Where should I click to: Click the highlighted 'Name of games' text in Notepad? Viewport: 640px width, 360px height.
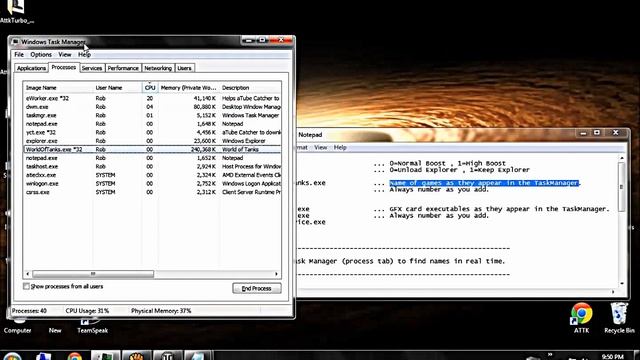point(484,183)
